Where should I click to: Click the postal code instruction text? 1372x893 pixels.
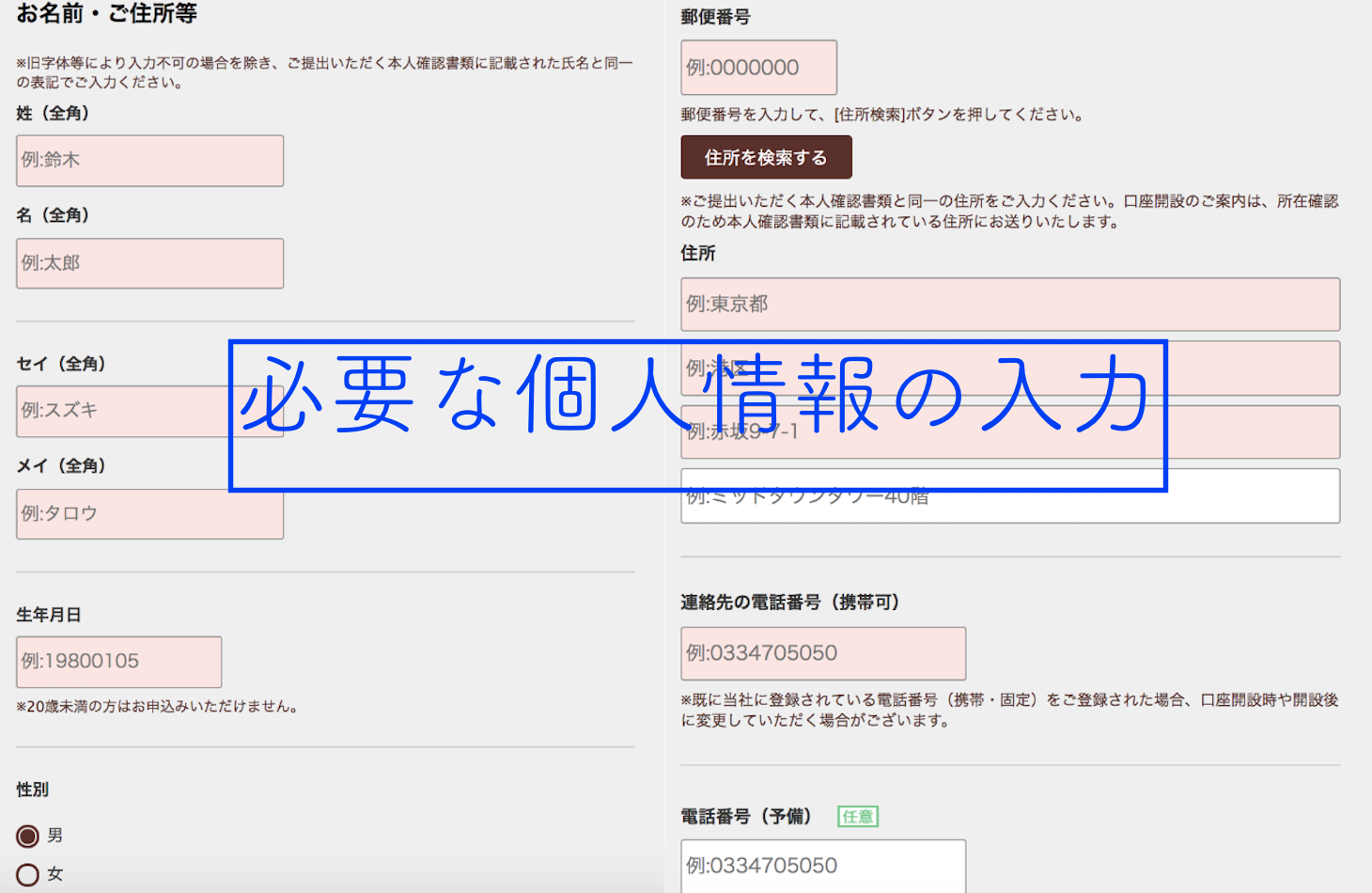click(883, 115)
